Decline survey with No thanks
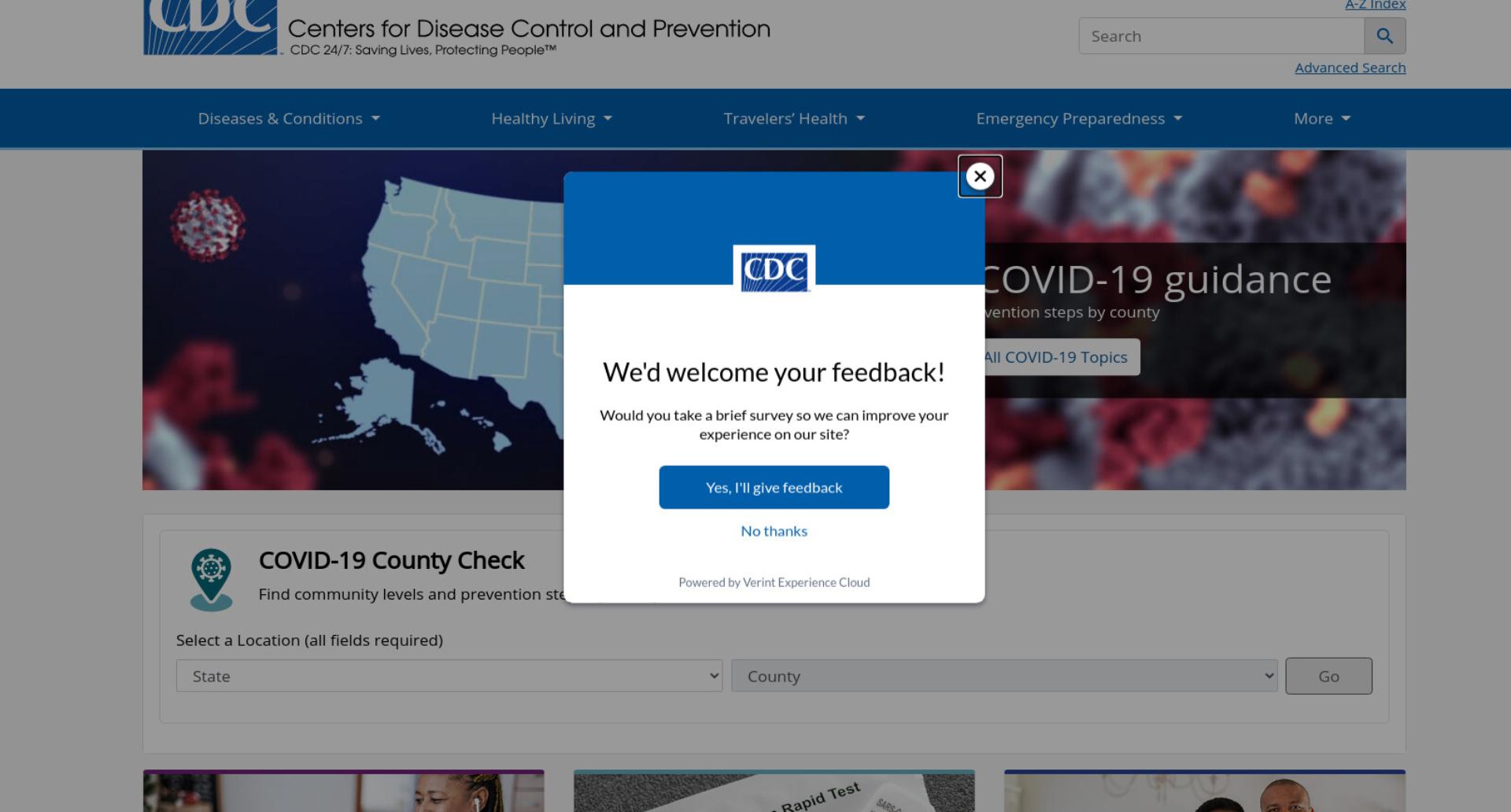The width and height of the screenshot is (1511, 812). click(774, 531)
